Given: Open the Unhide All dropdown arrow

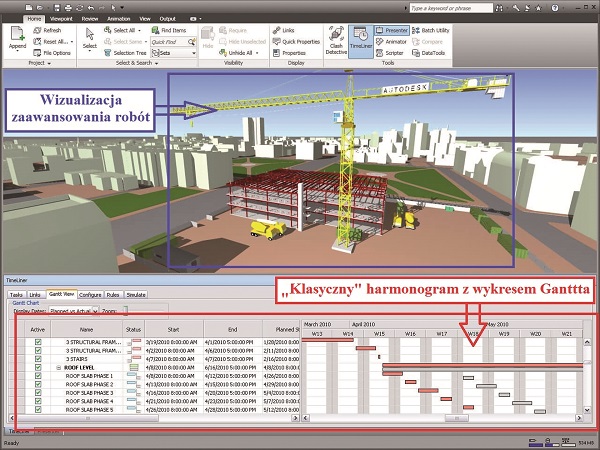Looking at the screenshot, I should (257, 53).
